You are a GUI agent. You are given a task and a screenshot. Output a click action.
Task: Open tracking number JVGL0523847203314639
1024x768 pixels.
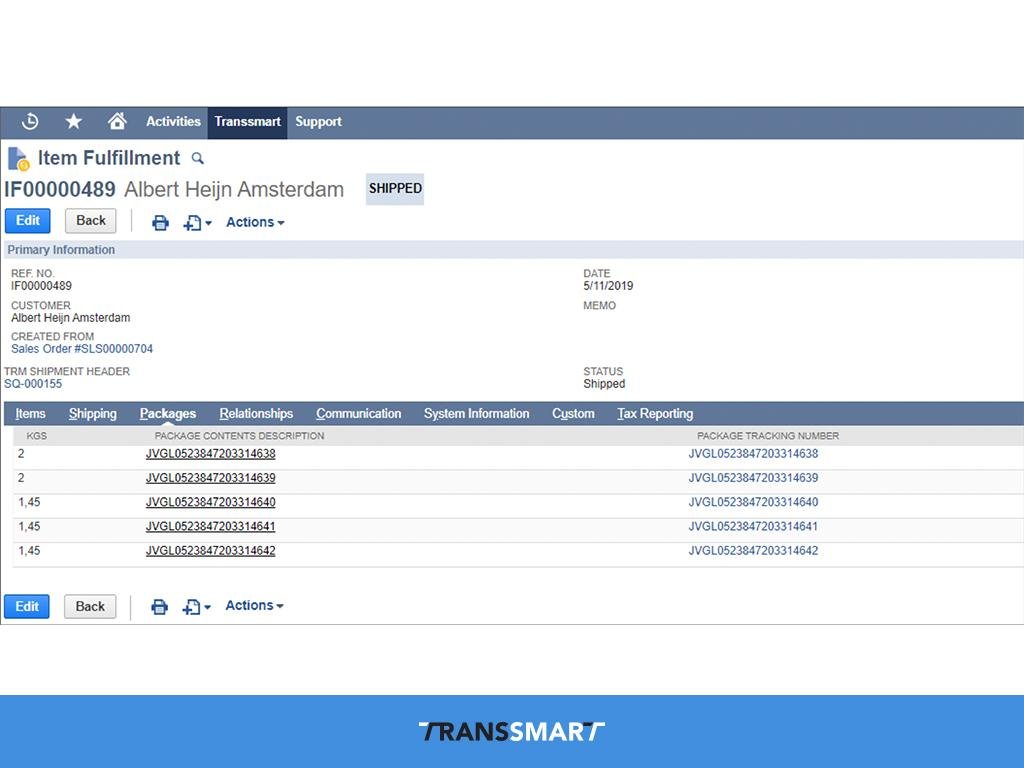click(753, 478)
